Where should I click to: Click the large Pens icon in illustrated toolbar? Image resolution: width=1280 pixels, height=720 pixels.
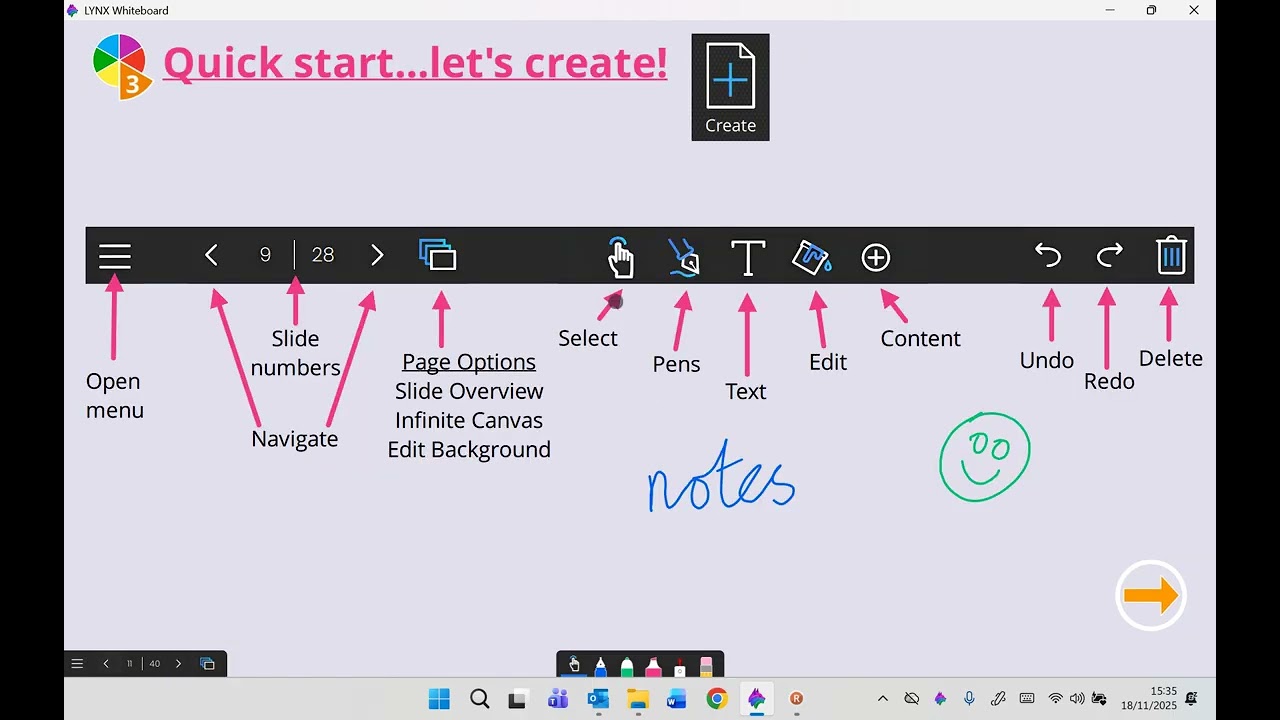click(684, 257)
